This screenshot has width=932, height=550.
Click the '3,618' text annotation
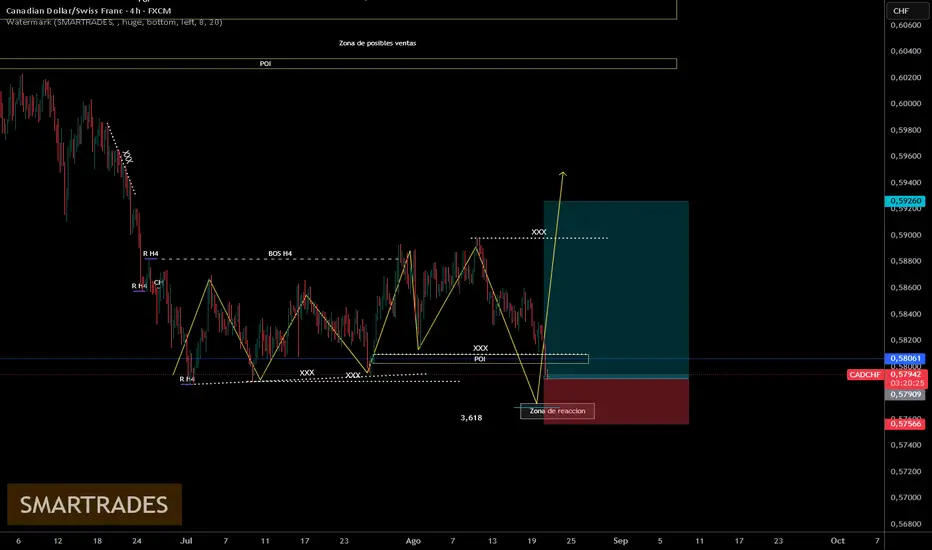(x=471, y=418)
